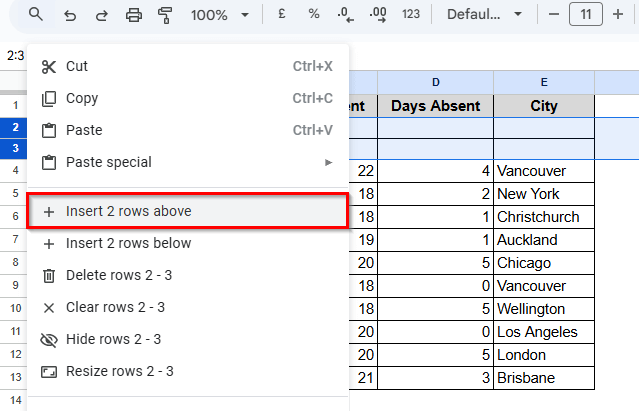Expand the Default font dropdown
639x411 pixels.
(484, 15)
